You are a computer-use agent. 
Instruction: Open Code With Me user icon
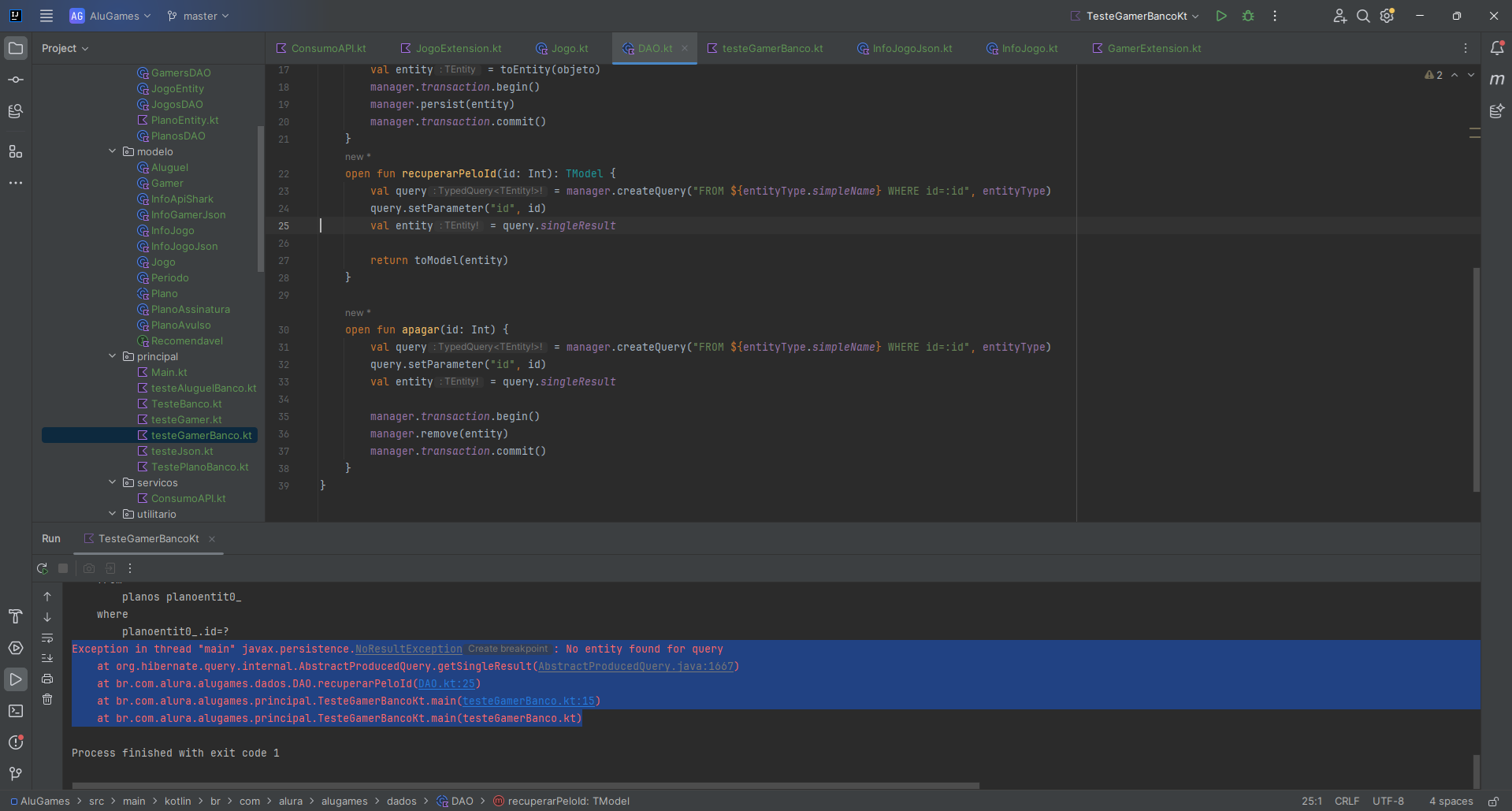(1339, 16)
